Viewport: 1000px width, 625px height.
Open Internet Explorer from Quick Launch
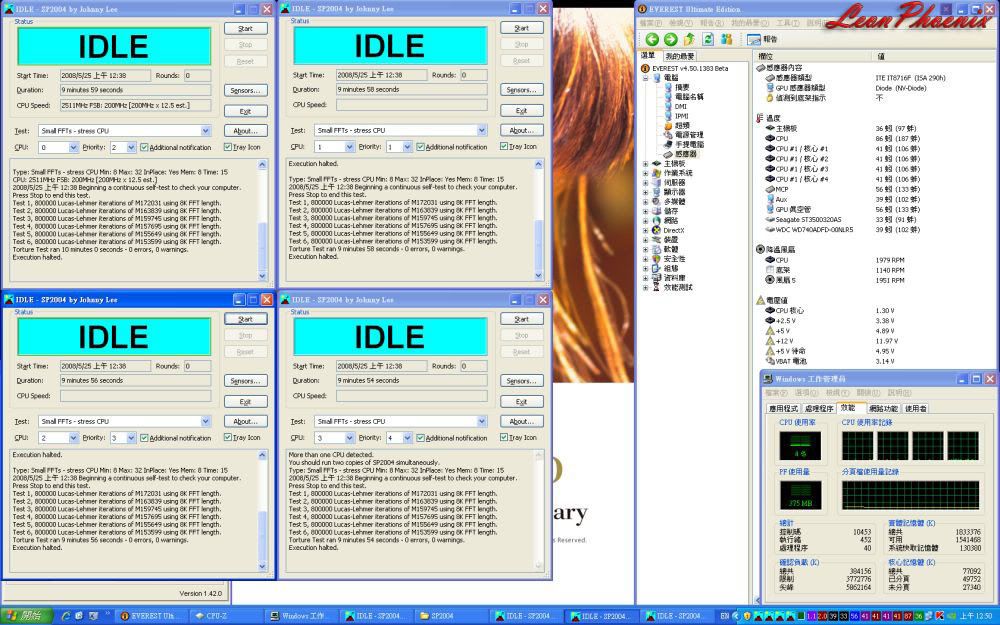[x=65, y=616]
